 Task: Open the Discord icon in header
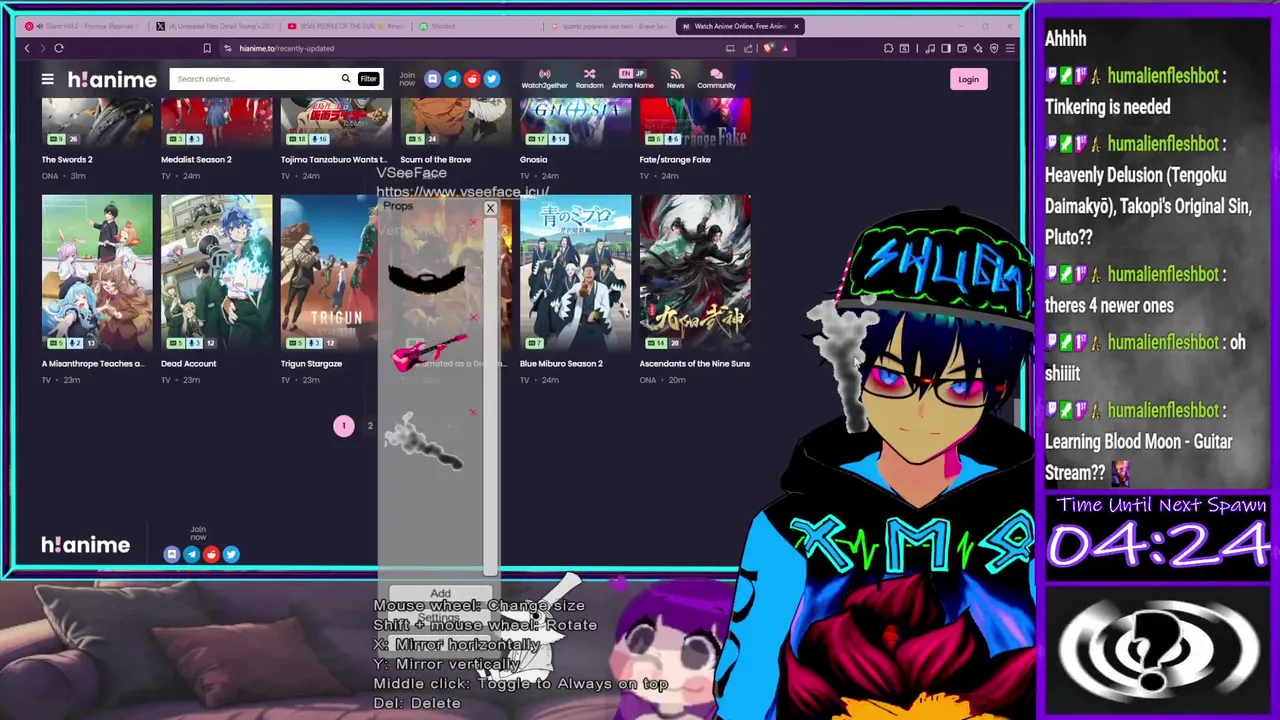click(432, 79)
